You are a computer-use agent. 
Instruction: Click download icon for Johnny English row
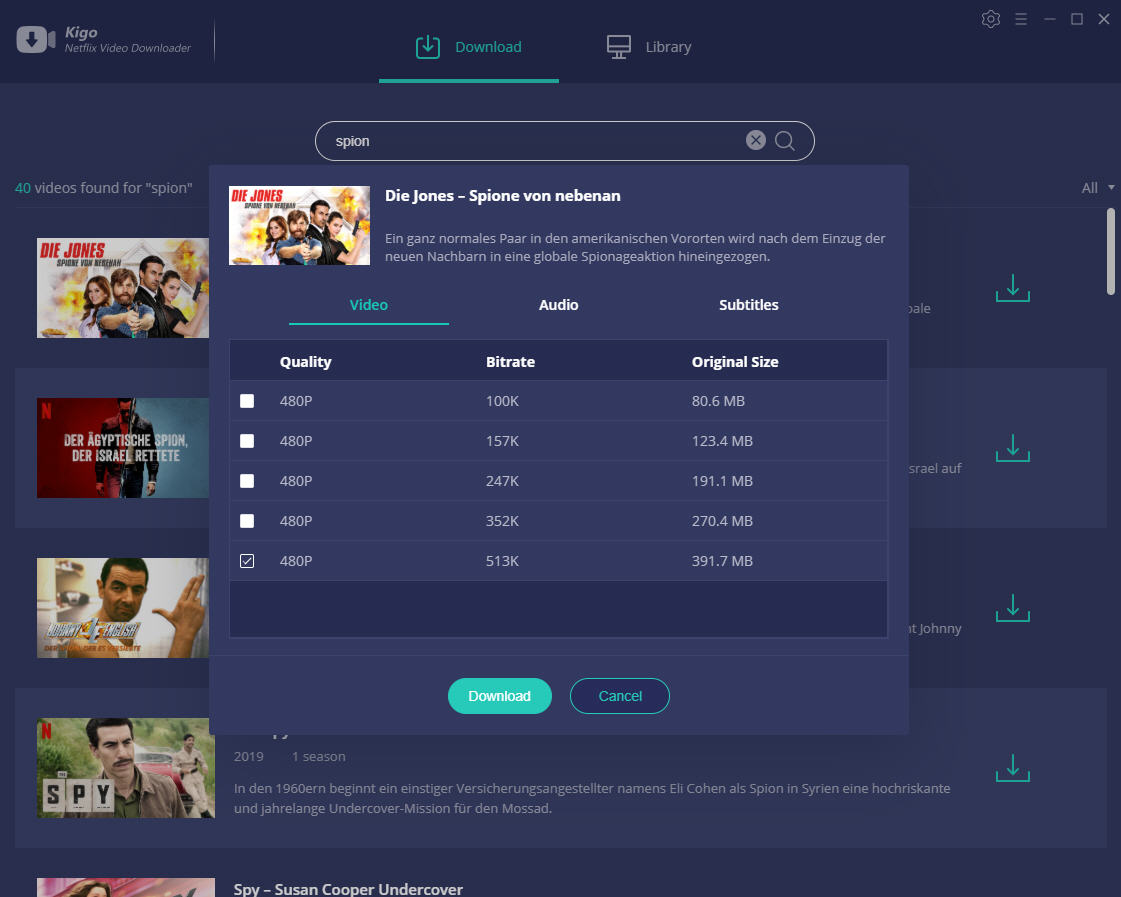tap(1012, 608)
